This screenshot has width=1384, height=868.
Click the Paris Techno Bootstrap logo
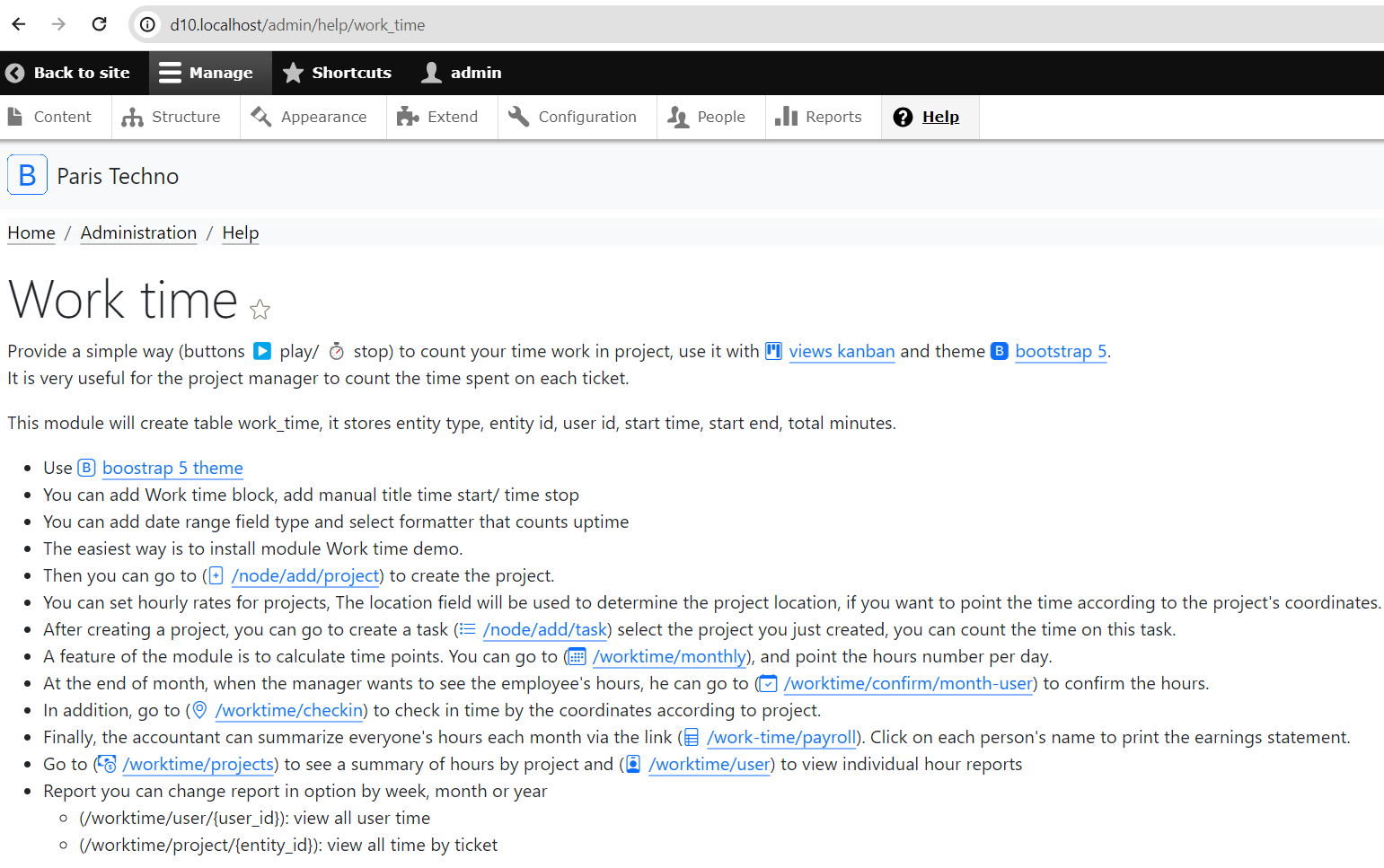[27, 176]
